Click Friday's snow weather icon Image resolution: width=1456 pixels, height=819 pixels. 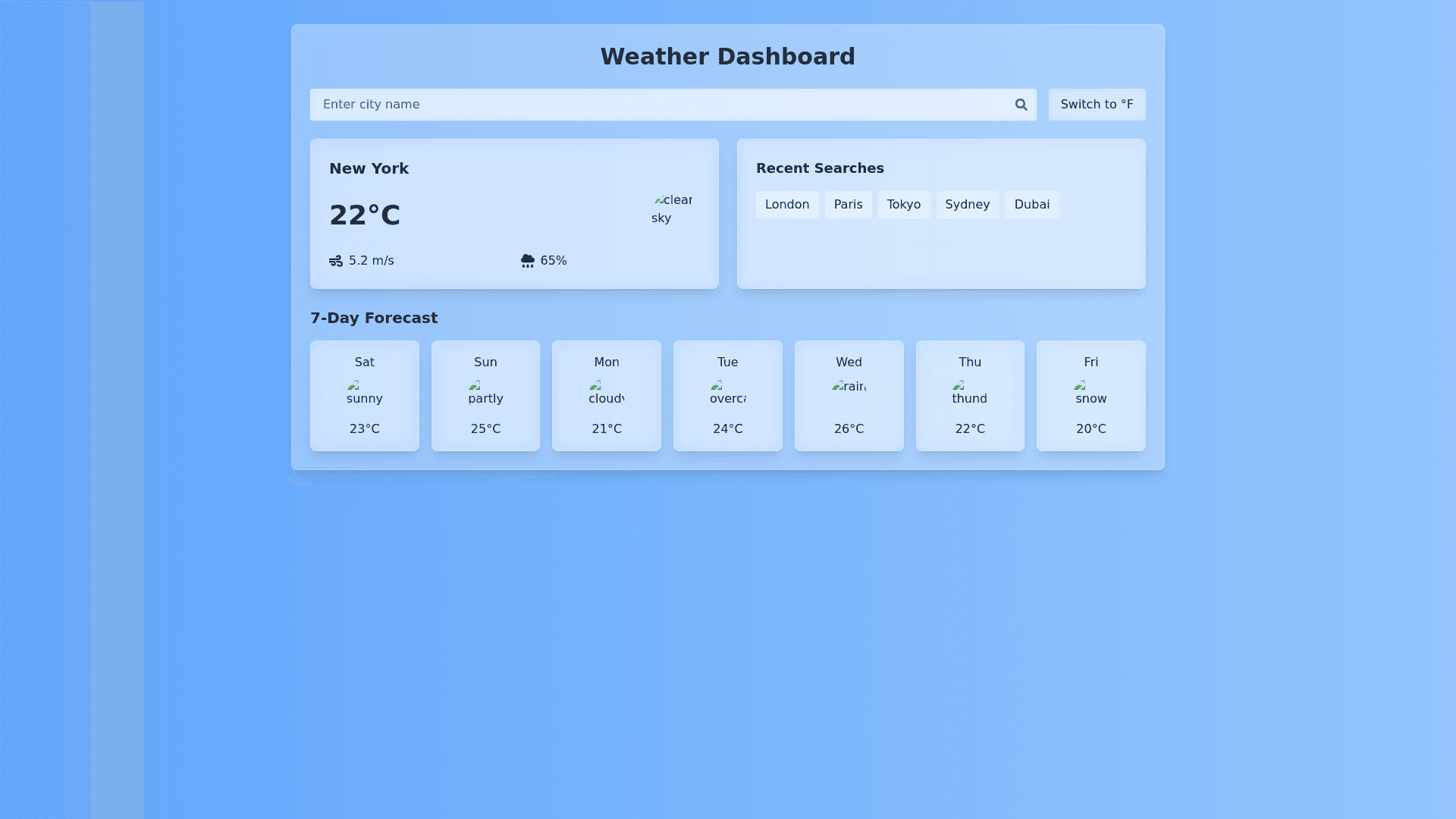(x=1090, y=393)
